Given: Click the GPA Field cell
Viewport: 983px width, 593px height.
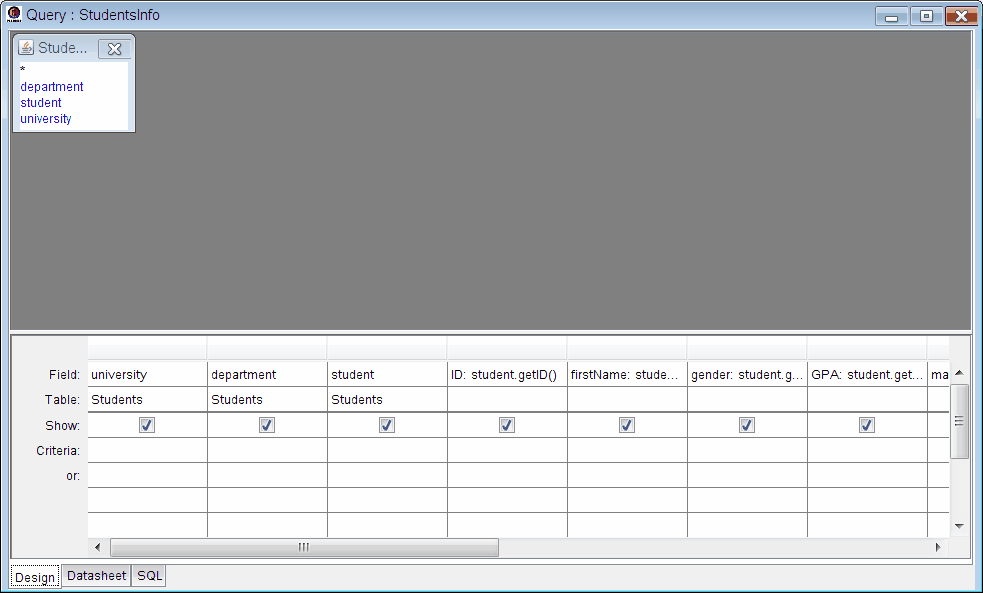Looking at the screenshot, I should click(868, 374).
